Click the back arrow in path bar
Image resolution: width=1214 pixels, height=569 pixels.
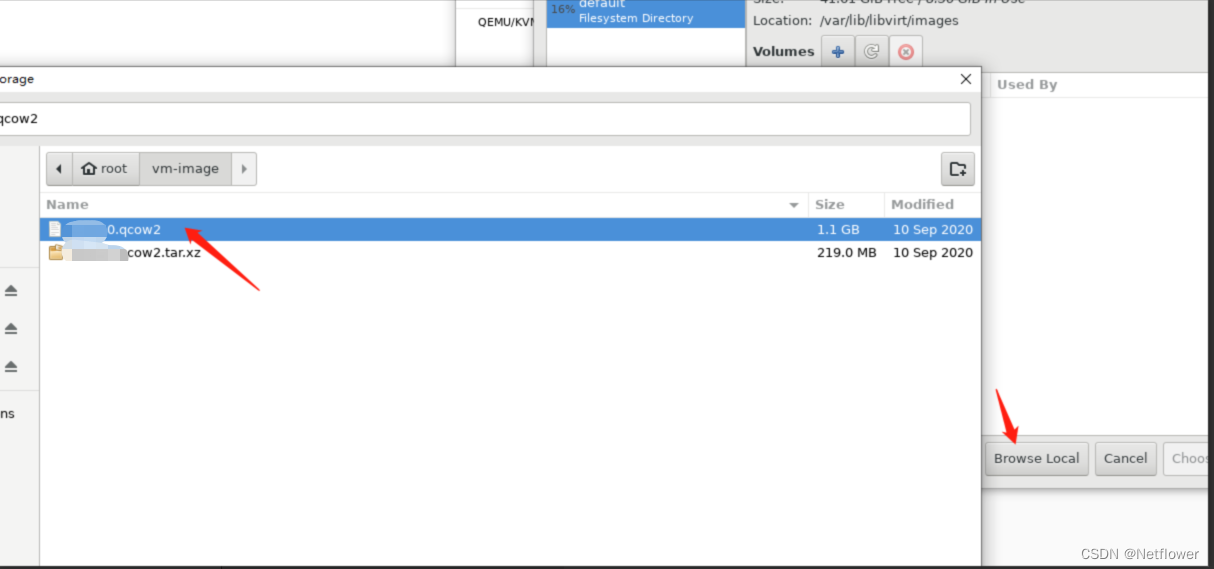[59, 169]
